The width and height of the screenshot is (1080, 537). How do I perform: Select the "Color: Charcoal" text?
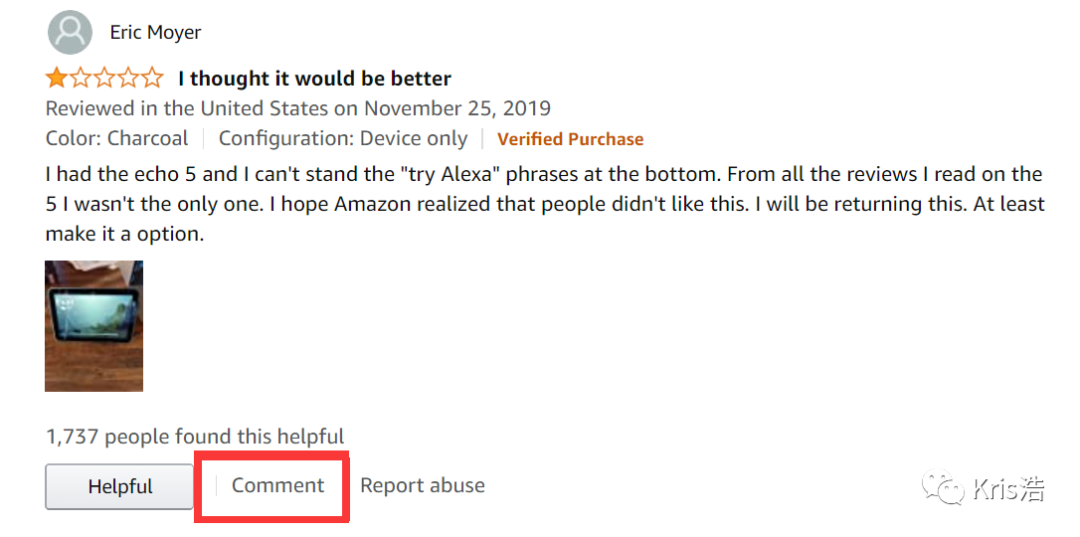pos(116,139)
